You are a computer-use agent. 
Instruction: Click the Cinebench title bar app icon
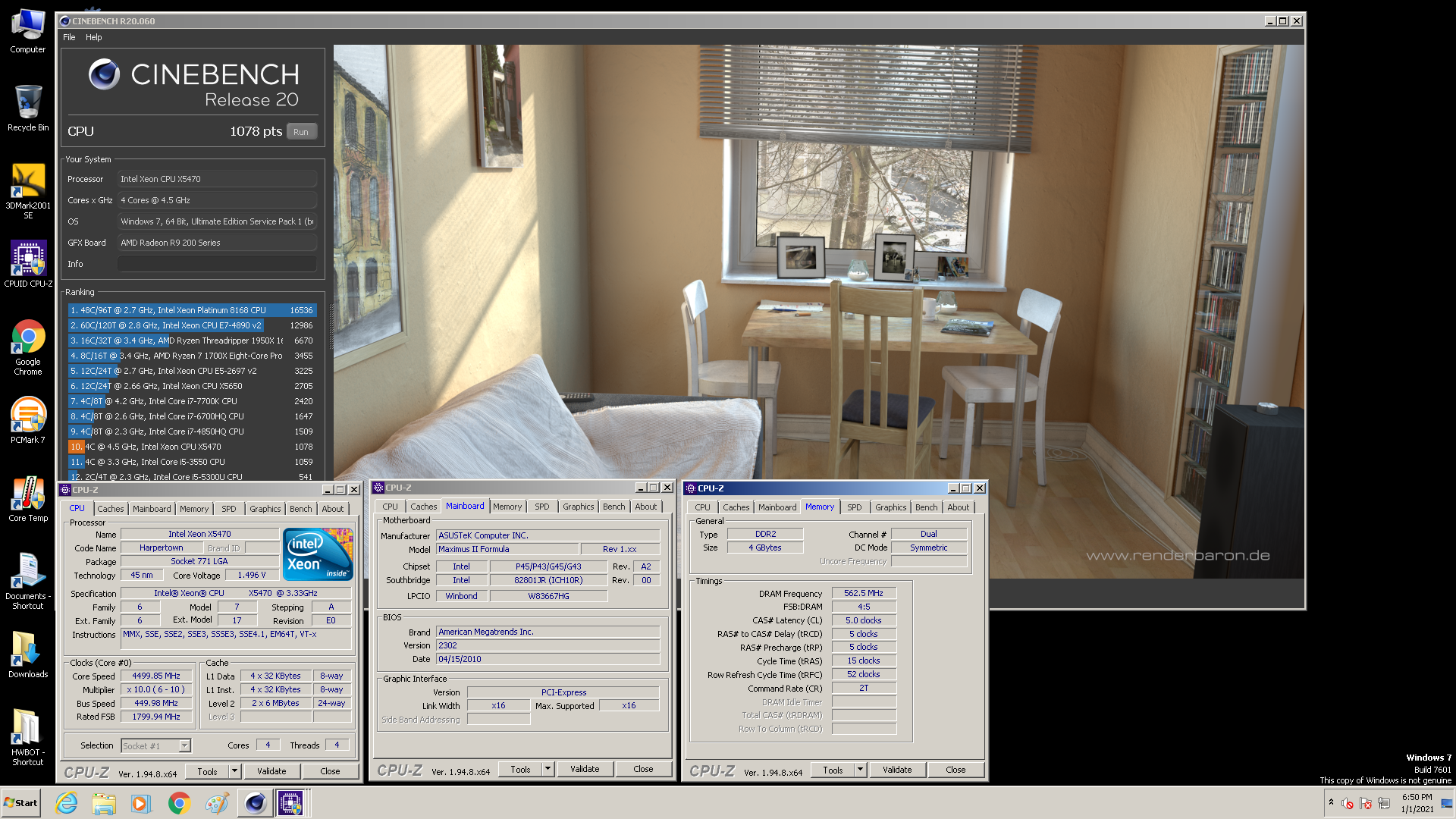point(65,21)
